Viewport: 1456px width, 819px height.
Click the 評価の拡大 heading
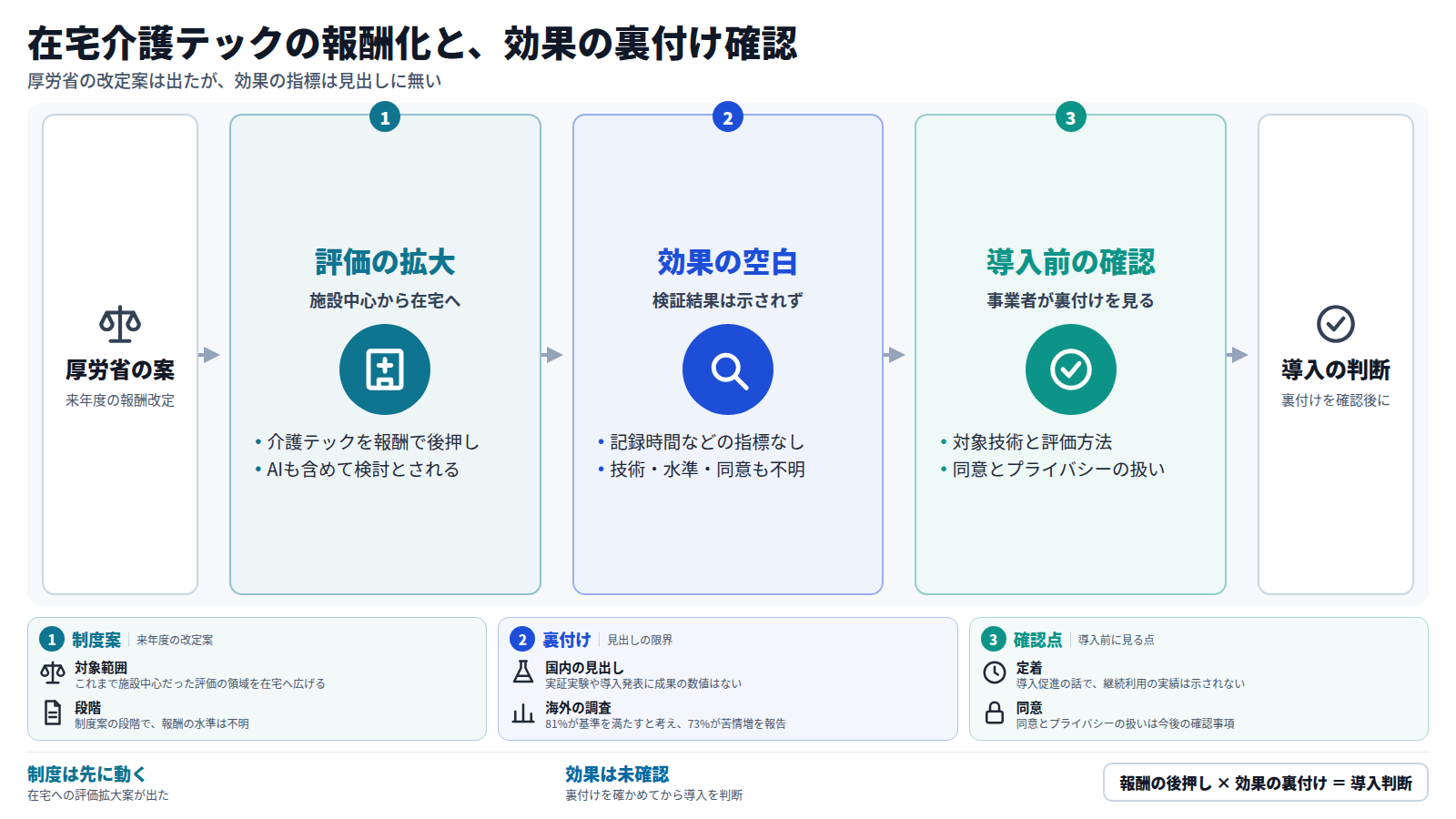point(385,262)
